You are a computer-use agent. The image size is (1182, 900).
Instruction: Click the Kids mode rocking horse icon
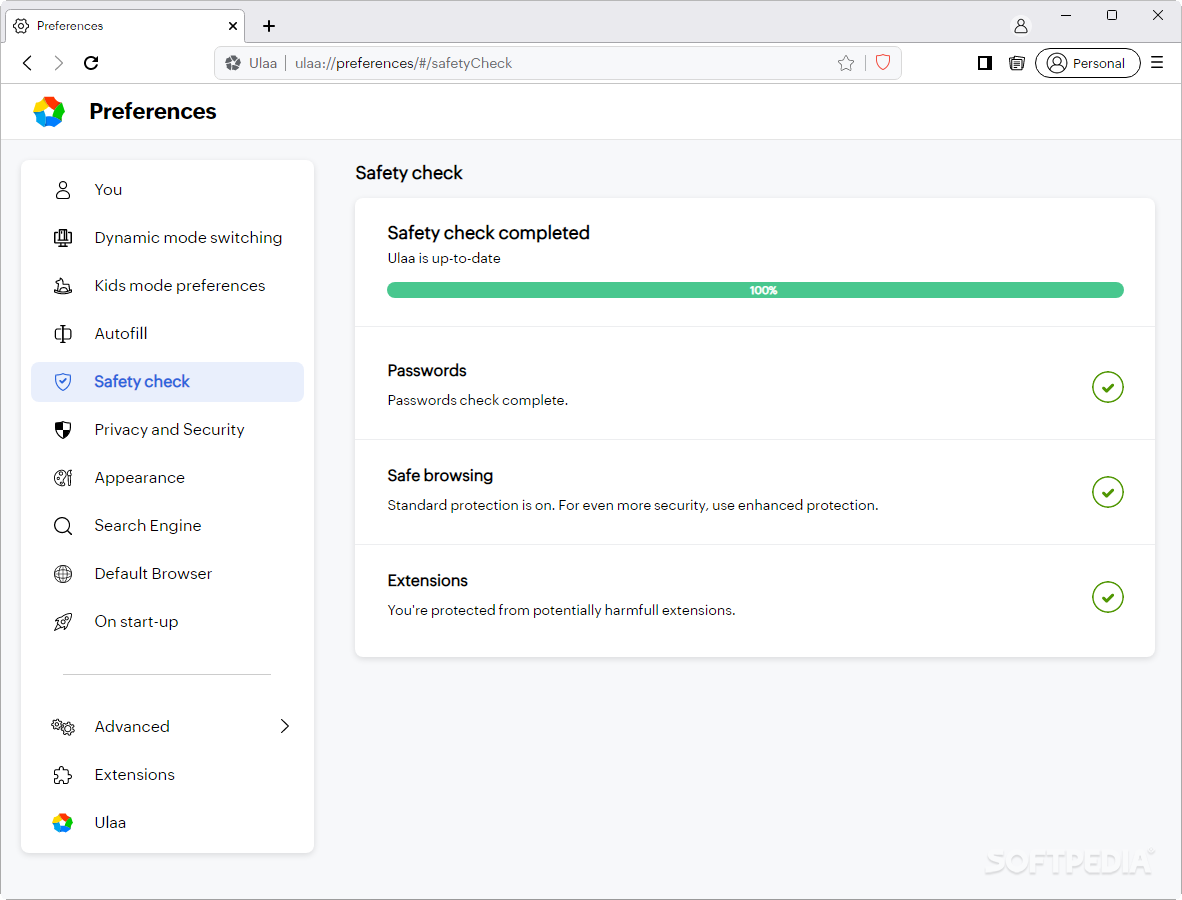[63, 286]
